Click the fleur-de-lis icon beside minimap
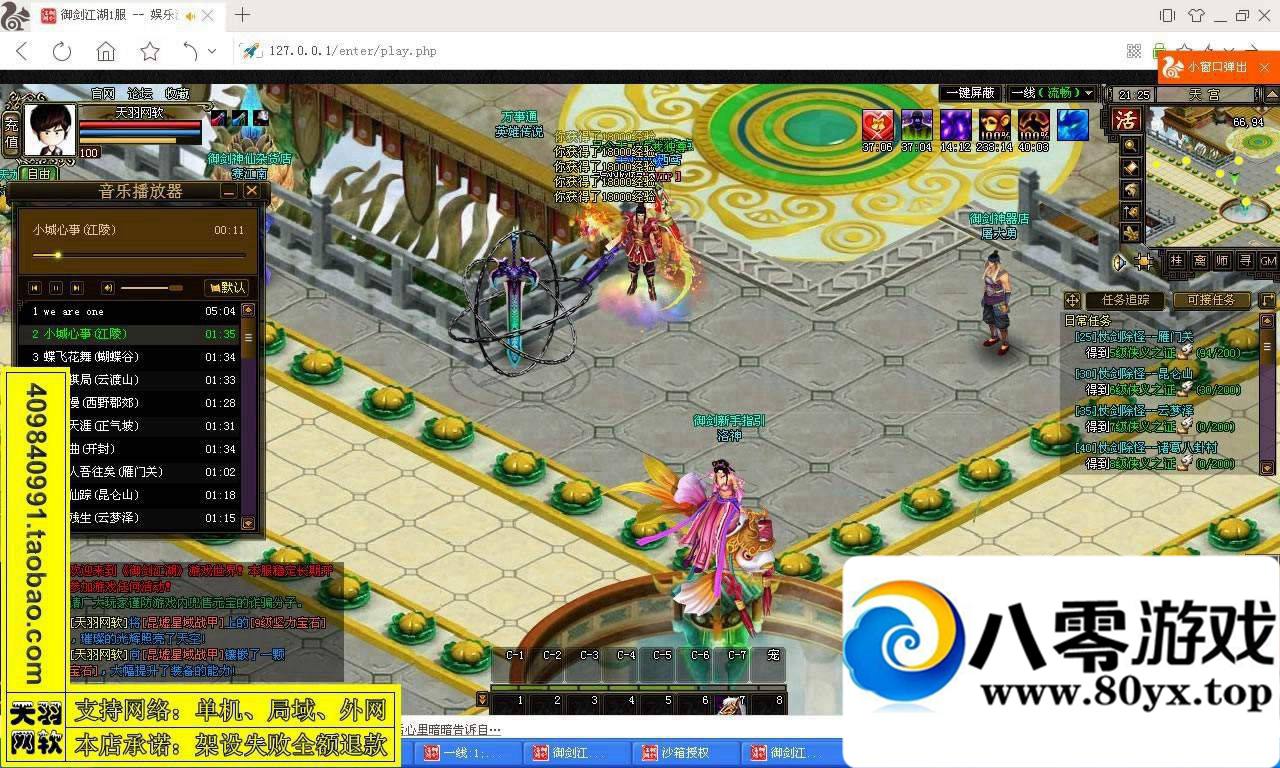Screen dimensions: 1280x768 [x=1130, y=233]
